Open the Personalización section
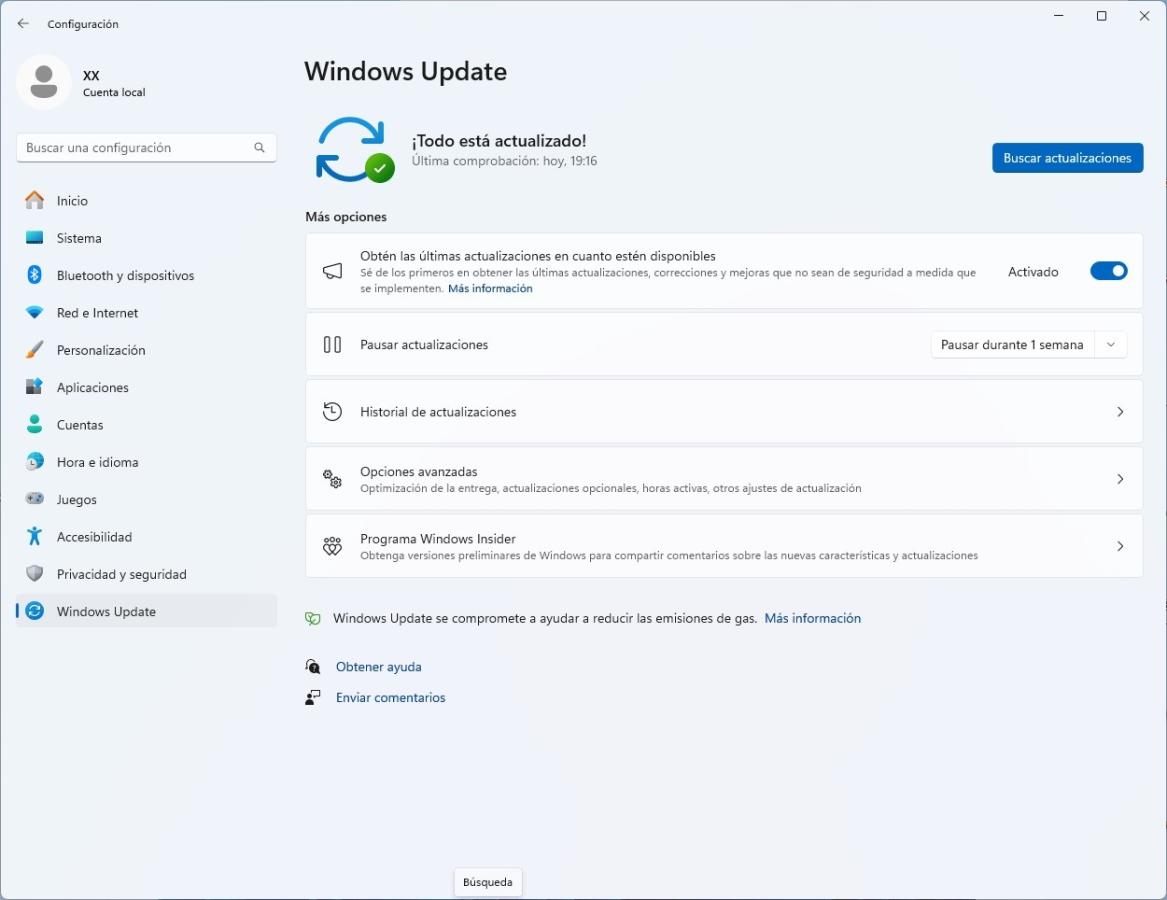This screenshot has width=1167, height=900. coord(146,350)
